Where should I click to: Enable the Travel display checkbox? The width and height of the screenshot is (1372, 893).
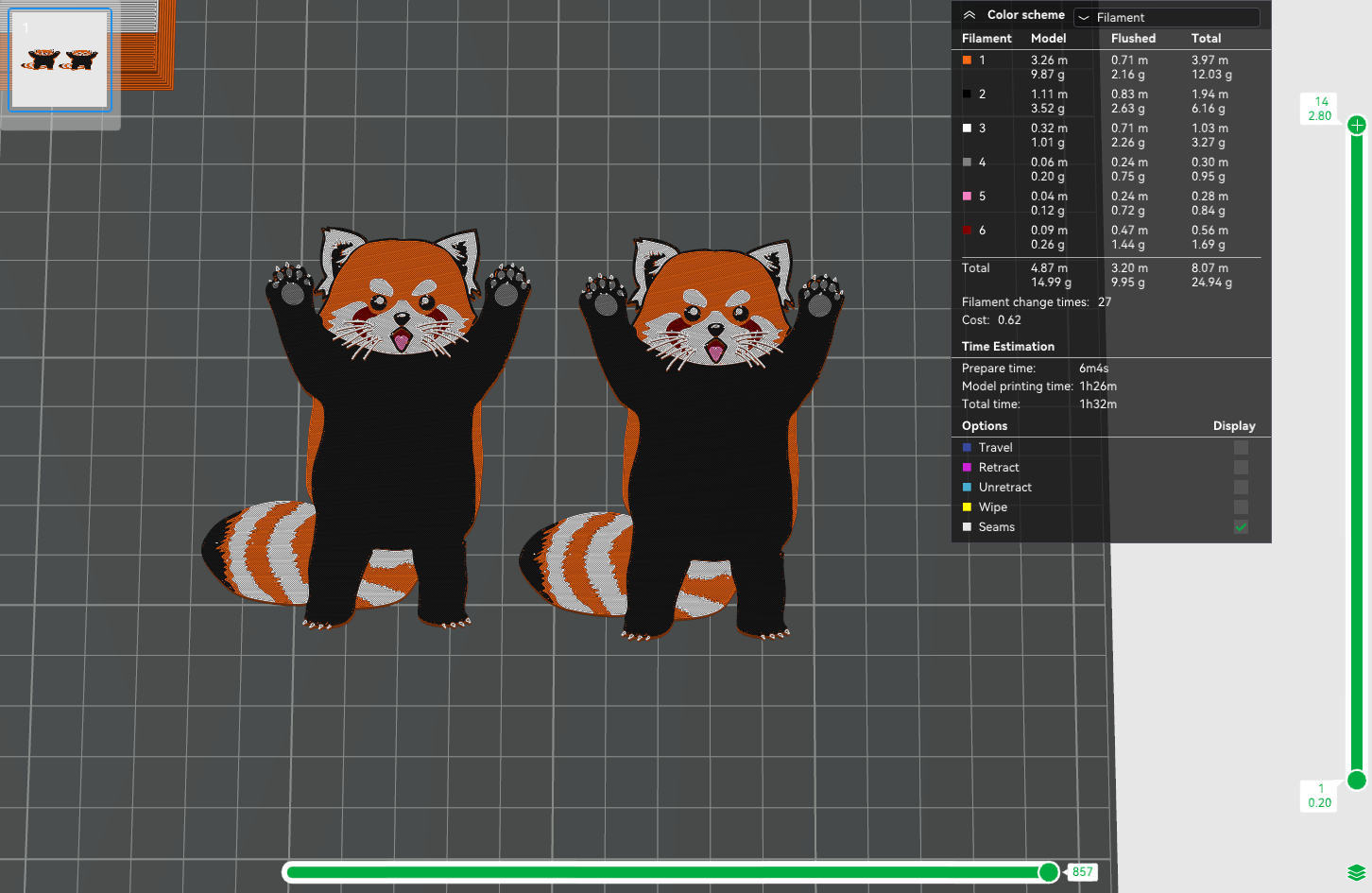[1240, 447]
